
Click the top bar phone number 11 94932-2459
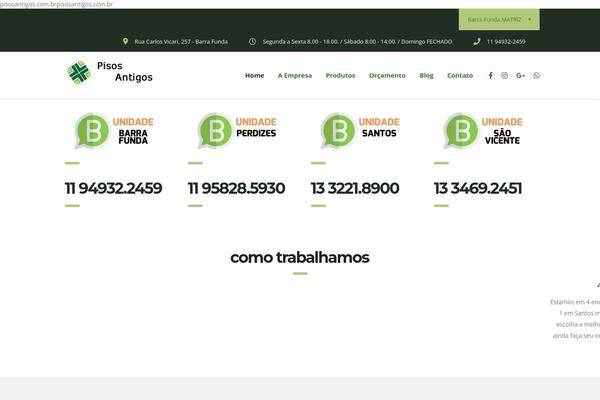pos(506,41)
